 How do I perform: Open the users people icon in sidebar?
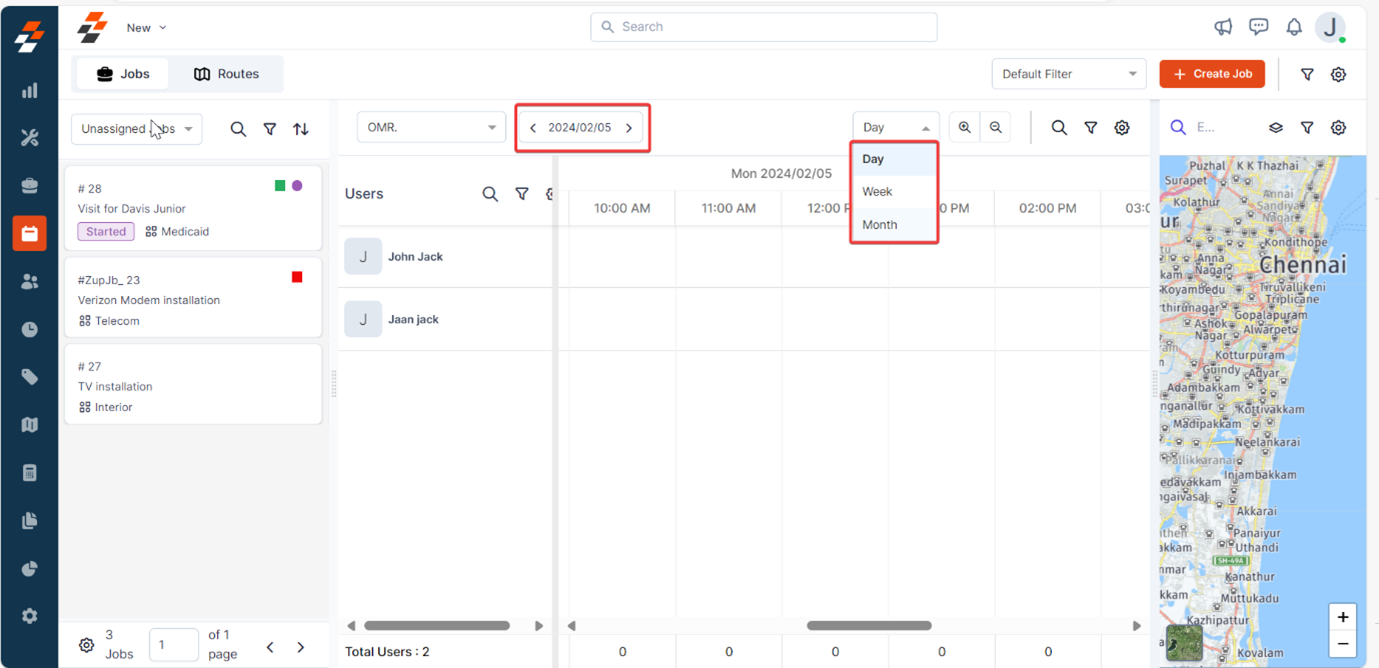click(x=29, y=282)
